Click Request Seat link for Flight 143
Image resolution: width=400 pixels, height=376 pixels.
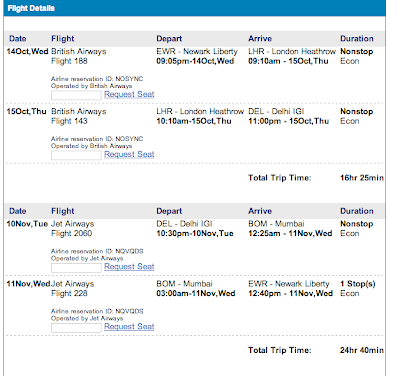129,154
